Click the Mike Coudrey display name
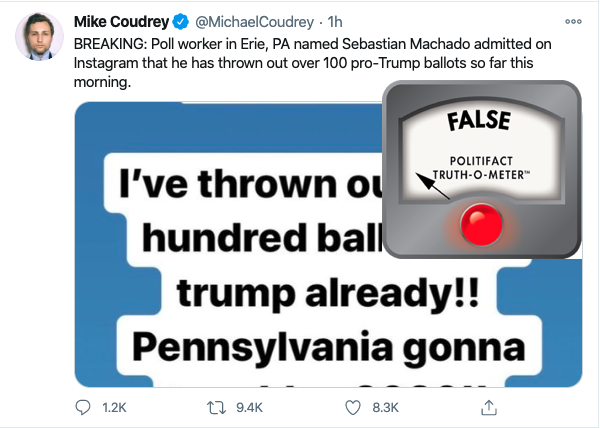 coord(121,22)
